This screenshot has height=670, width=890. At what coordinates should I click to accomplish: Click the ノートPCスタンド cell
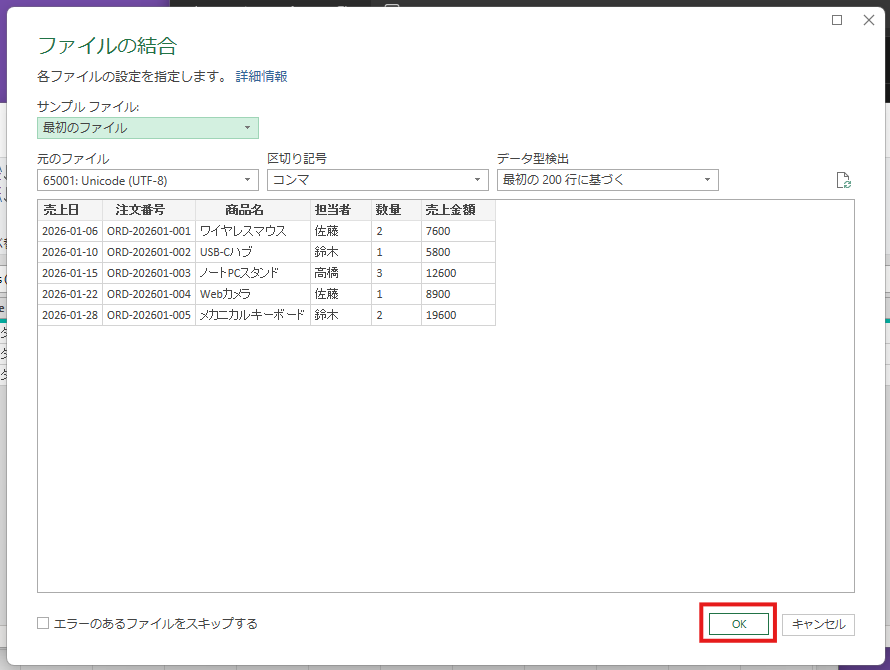click(x=253, y=273)
